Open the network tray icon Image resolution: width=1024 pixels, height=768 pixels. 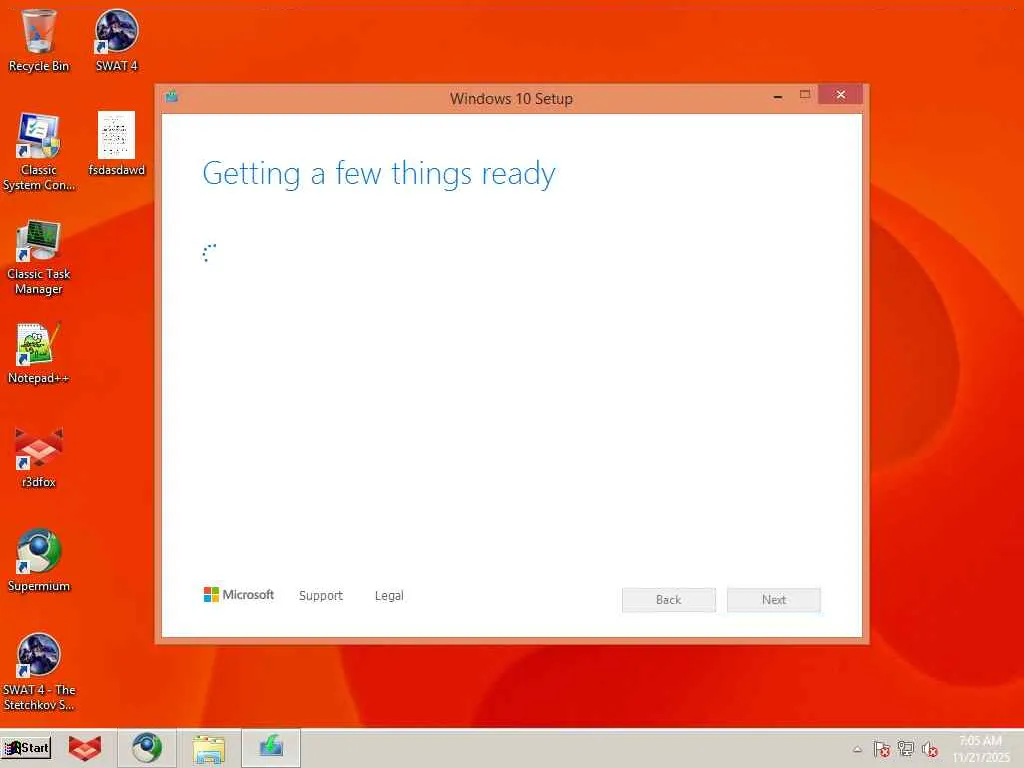(x=906, y=749)
